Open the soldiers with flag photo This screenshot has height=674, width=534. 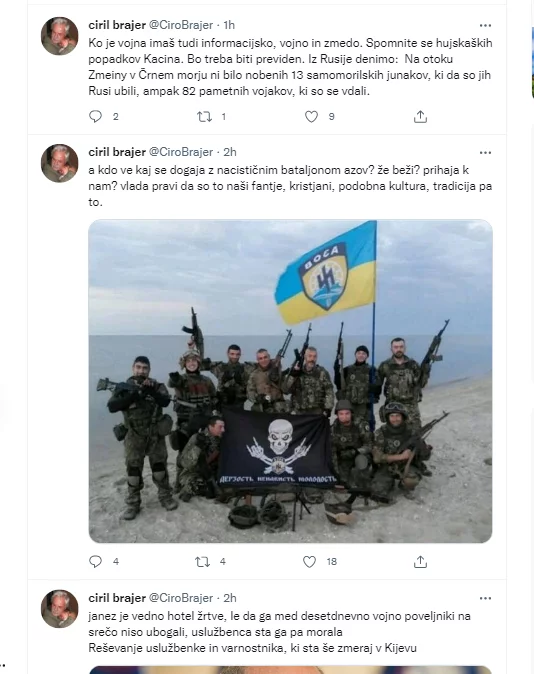pos(290,381)
